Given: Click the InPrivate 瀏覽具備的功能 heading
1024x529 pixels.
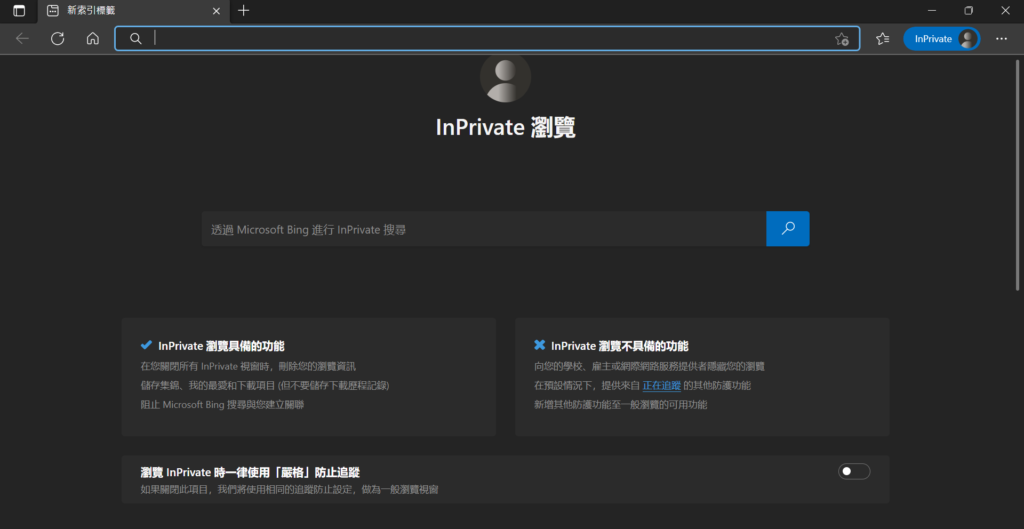Looking at the screenshot, I should [221, 345].
